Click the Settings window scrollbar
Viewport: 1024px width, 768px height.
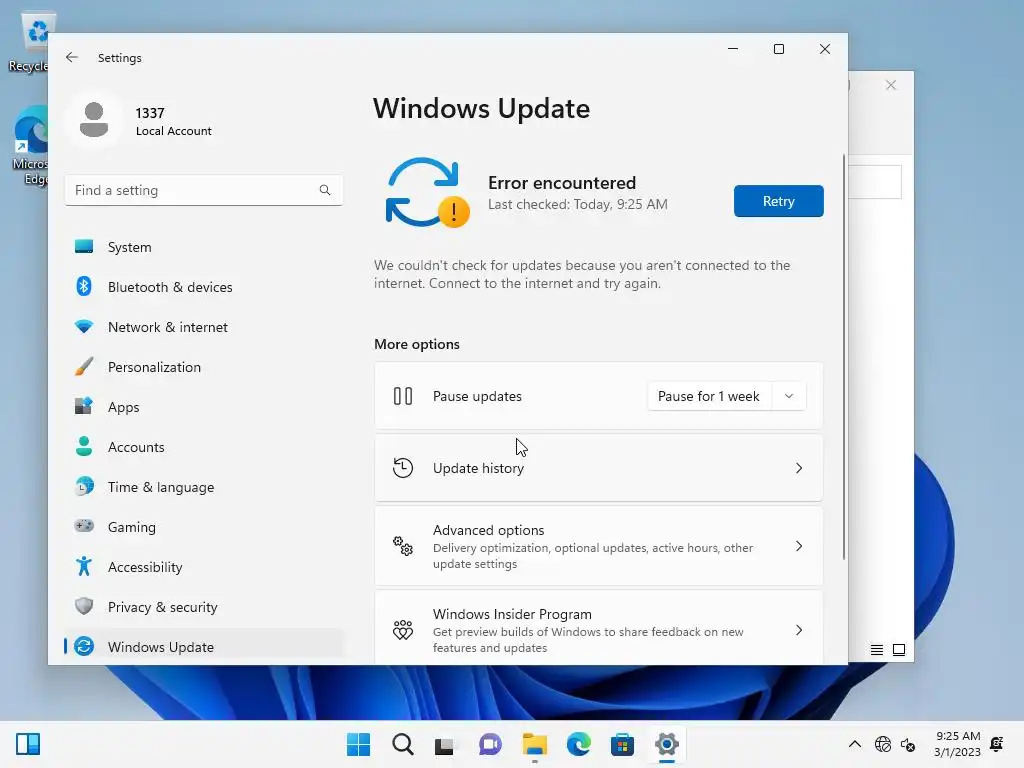click(x=844, y=357)
